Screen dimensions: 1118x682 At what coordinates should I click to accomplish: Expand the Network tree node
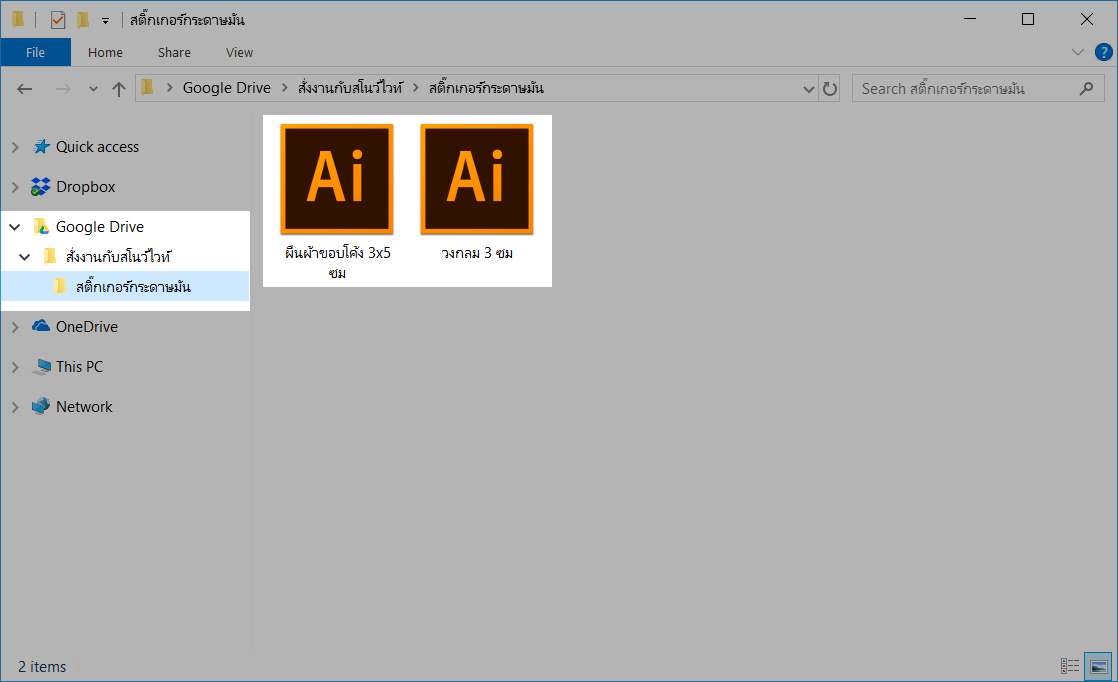(x=15, y=406)
